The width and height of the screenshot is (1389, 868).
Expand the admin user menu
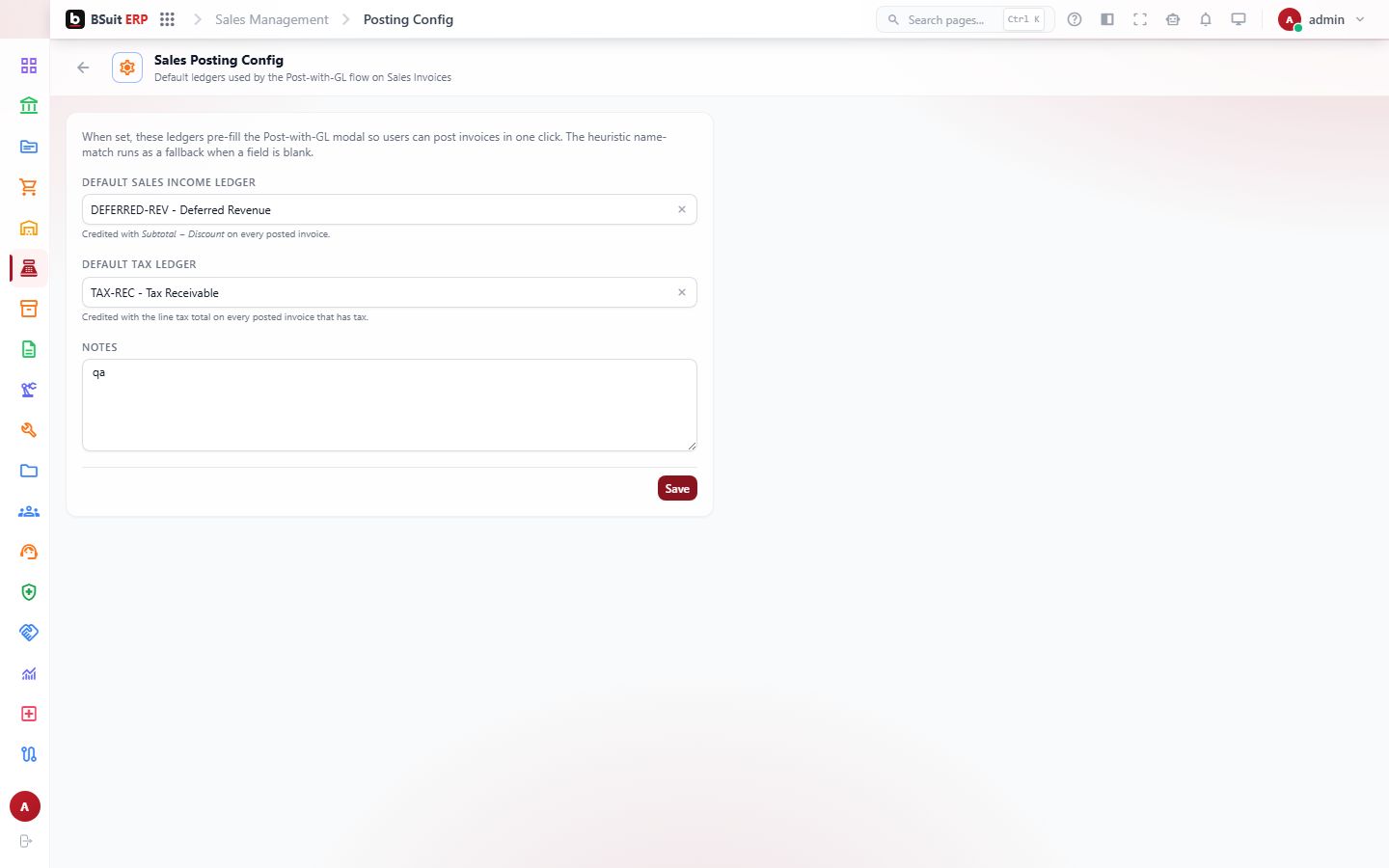(x=1321, y=19)
